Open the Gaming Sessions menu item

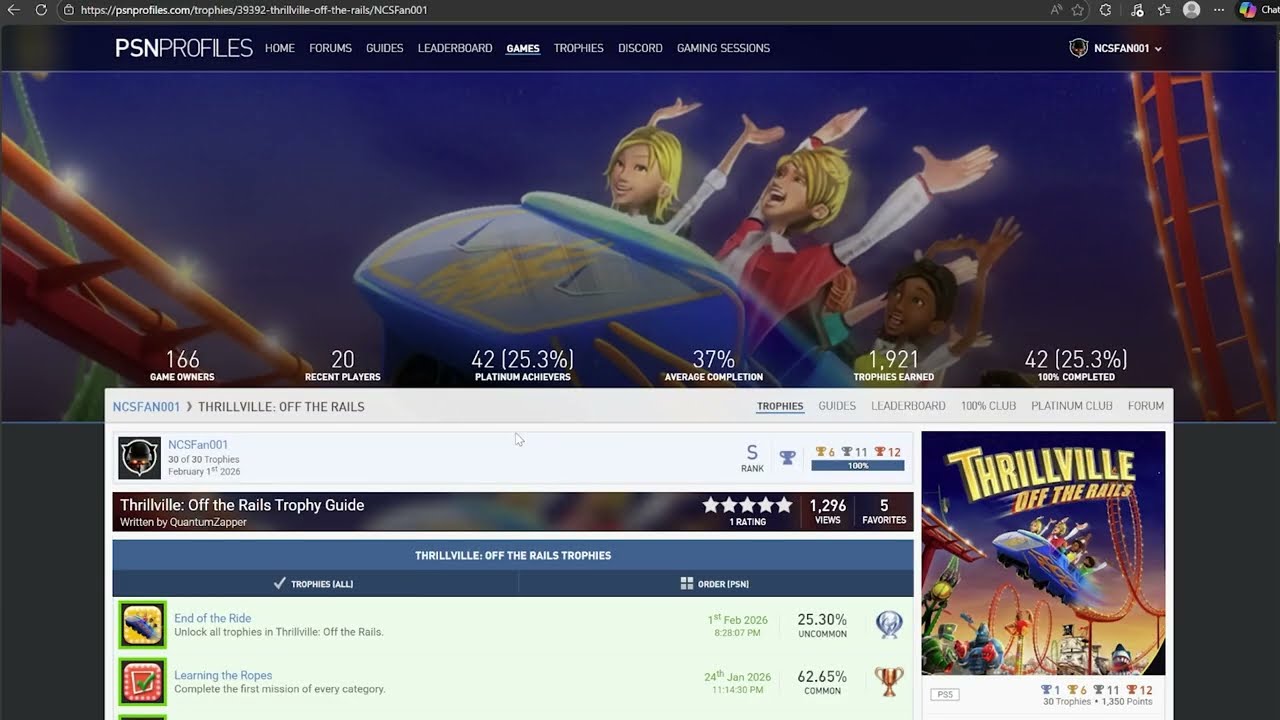click(723, 48)
